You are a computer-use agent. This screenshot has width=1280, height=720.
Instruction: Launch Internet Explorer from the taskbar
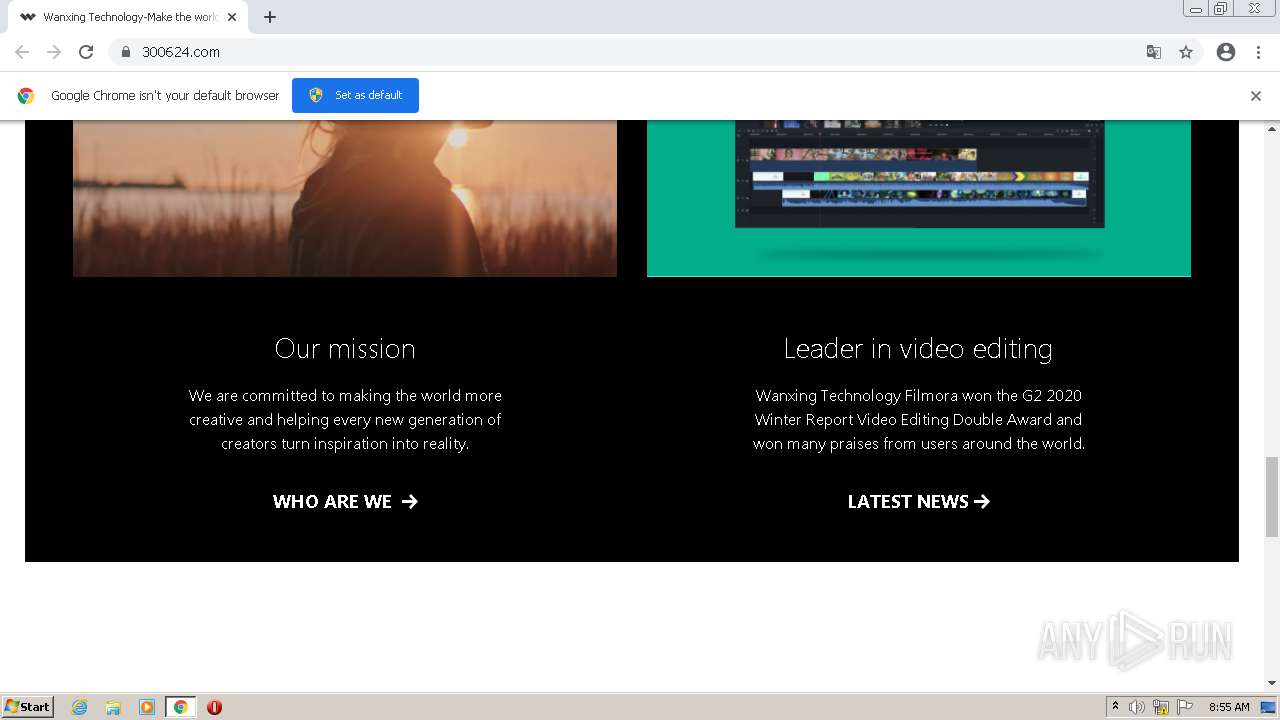click(x=80, y=707)
